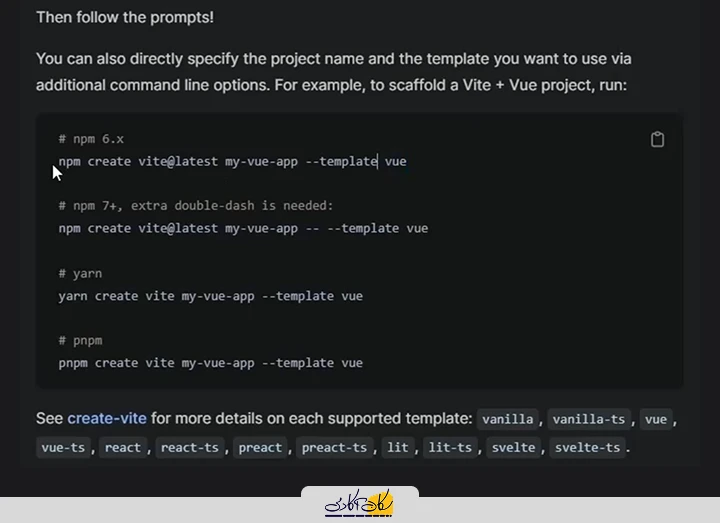Click the lit template tag
The width and height of the screenshot is (720, 523).
[398, 447]
